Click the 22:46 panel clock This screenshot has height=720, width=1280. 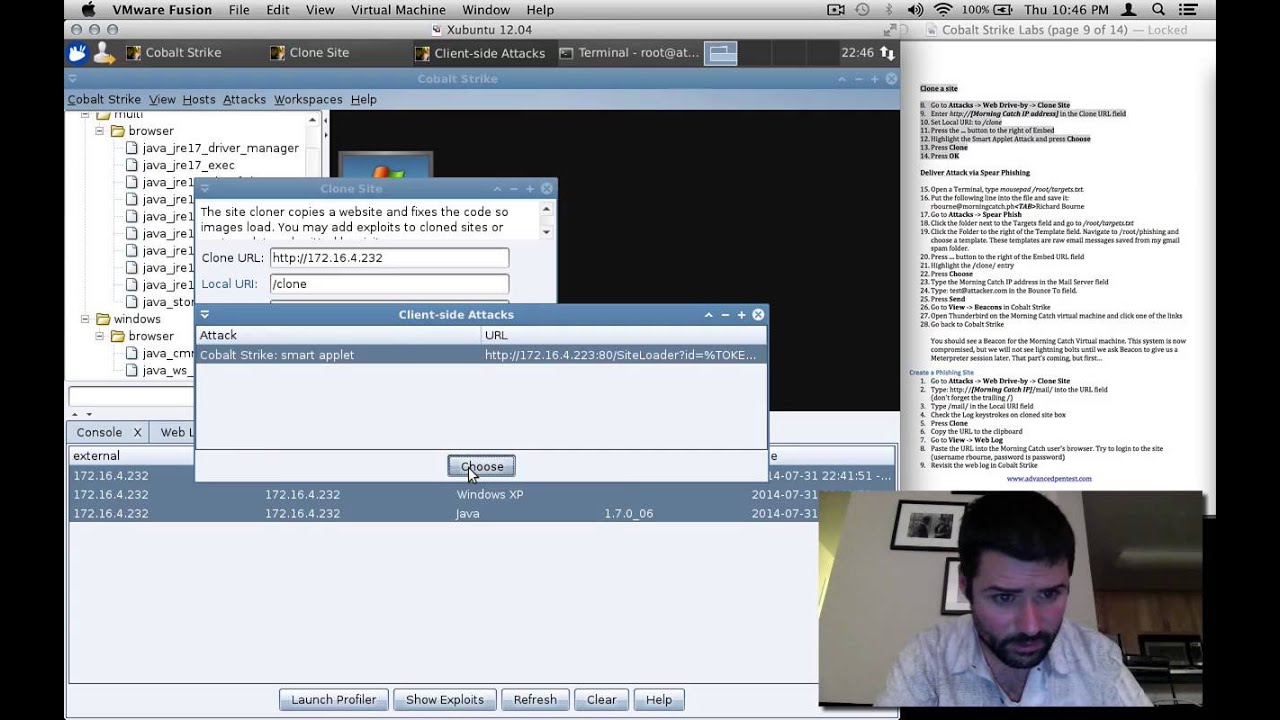pyautogui.click(x=857, y=53)
